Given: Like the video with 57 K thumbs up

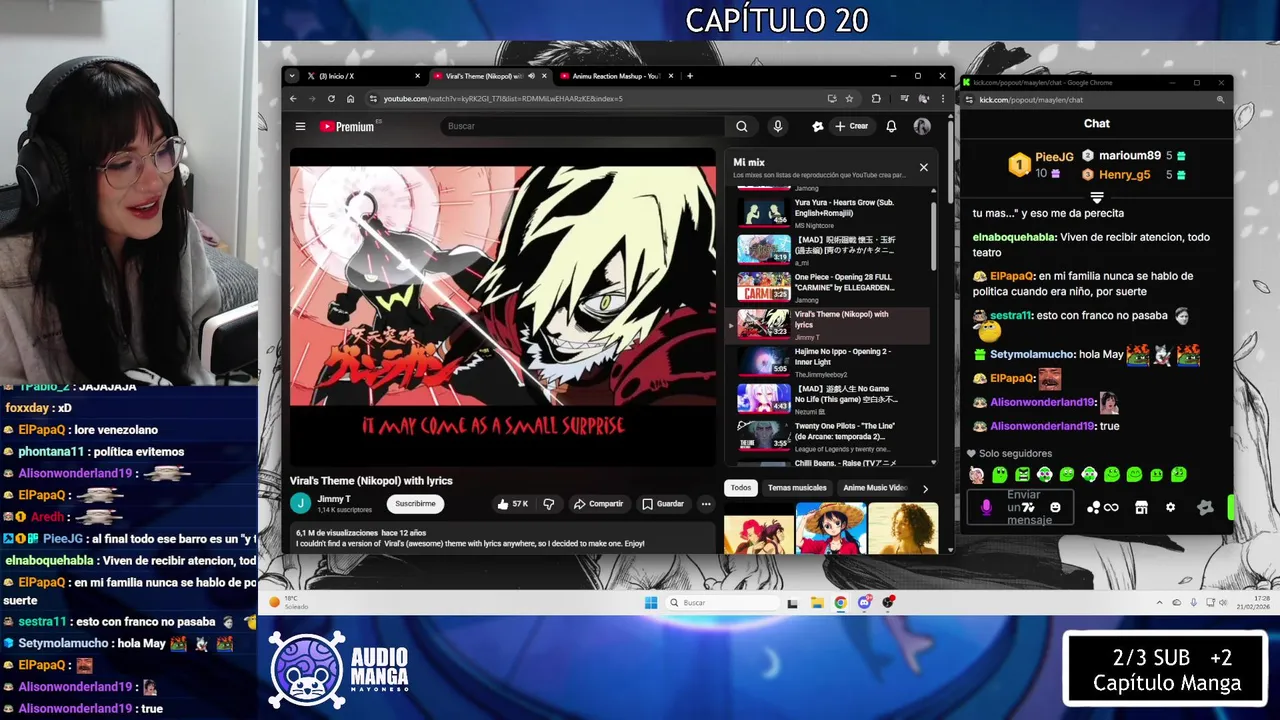Looking at the screenshot, I should click(513, 504).
